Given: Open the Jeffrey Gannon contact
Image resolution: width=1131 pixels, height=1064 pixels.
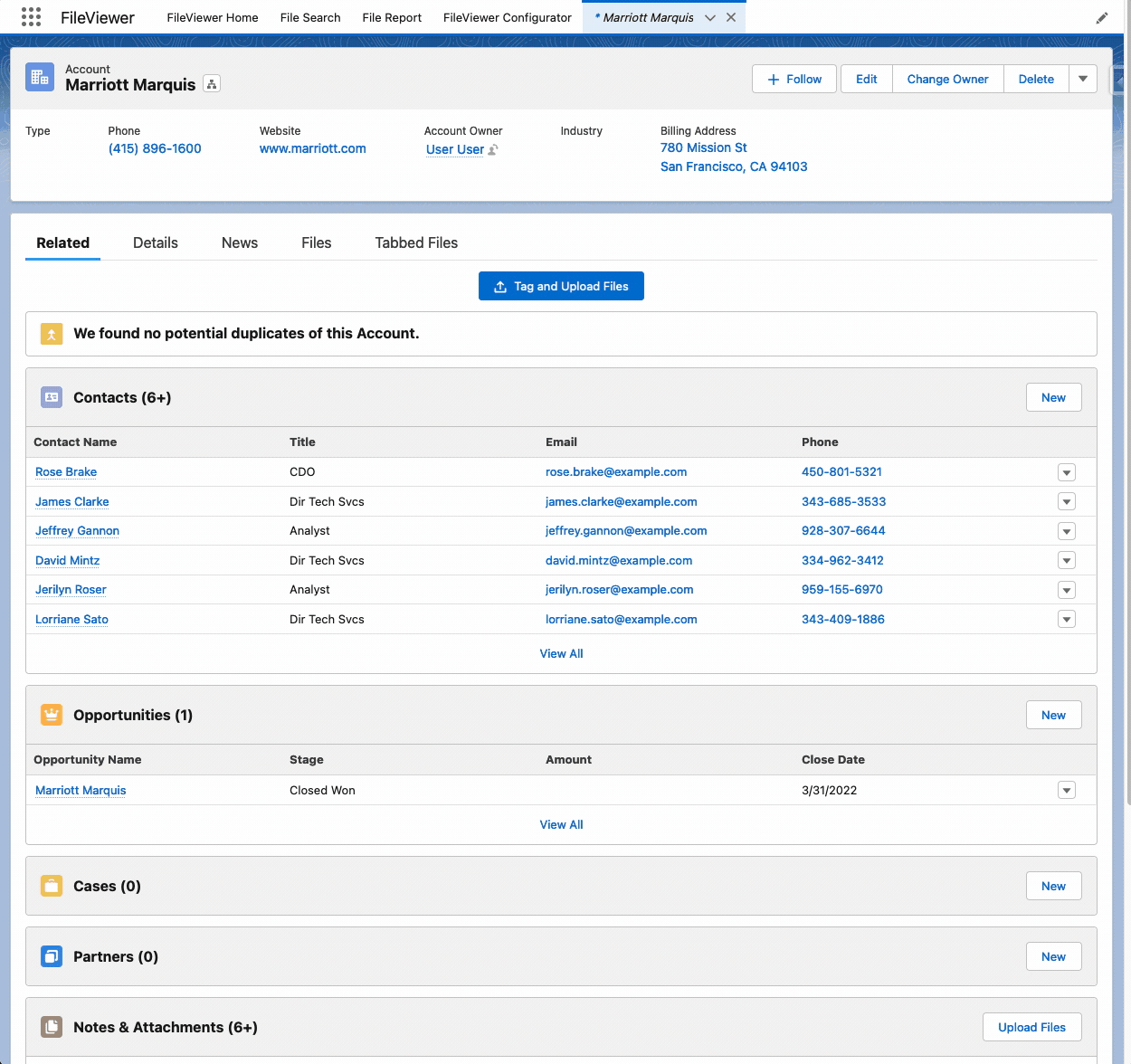Looking at the screenshot, I should [78, 531].
